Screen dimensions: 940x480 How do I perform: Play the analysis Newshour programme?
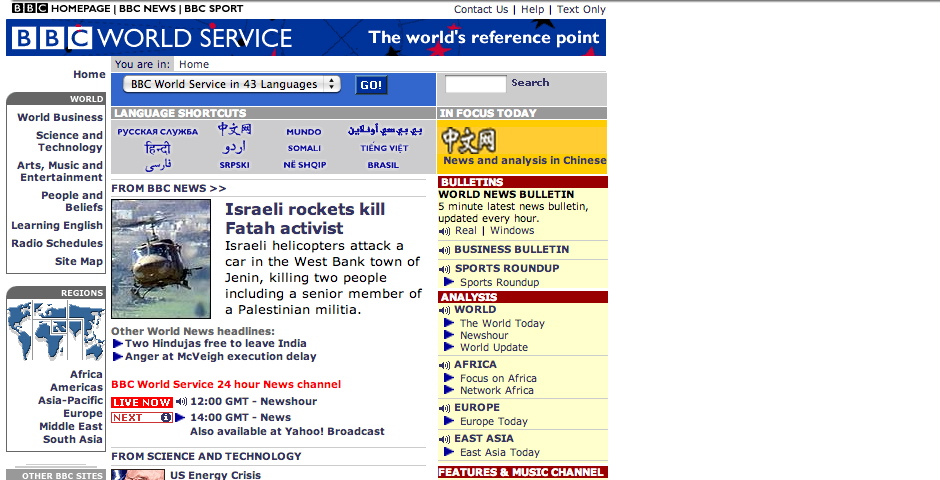(x=484, y=336)
